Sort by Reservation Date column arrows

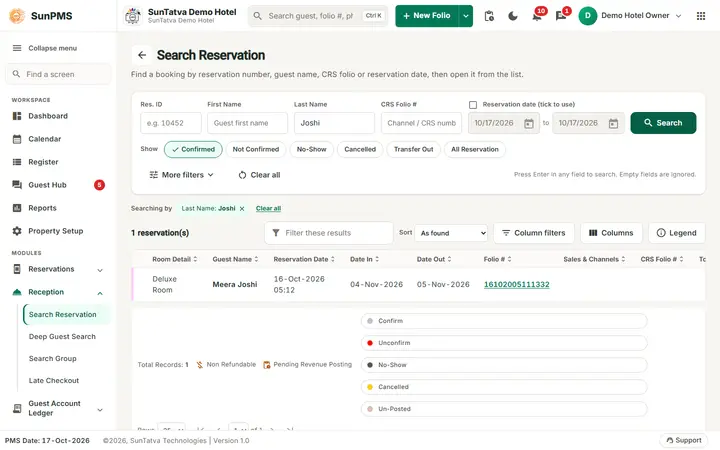coord(332,259)
